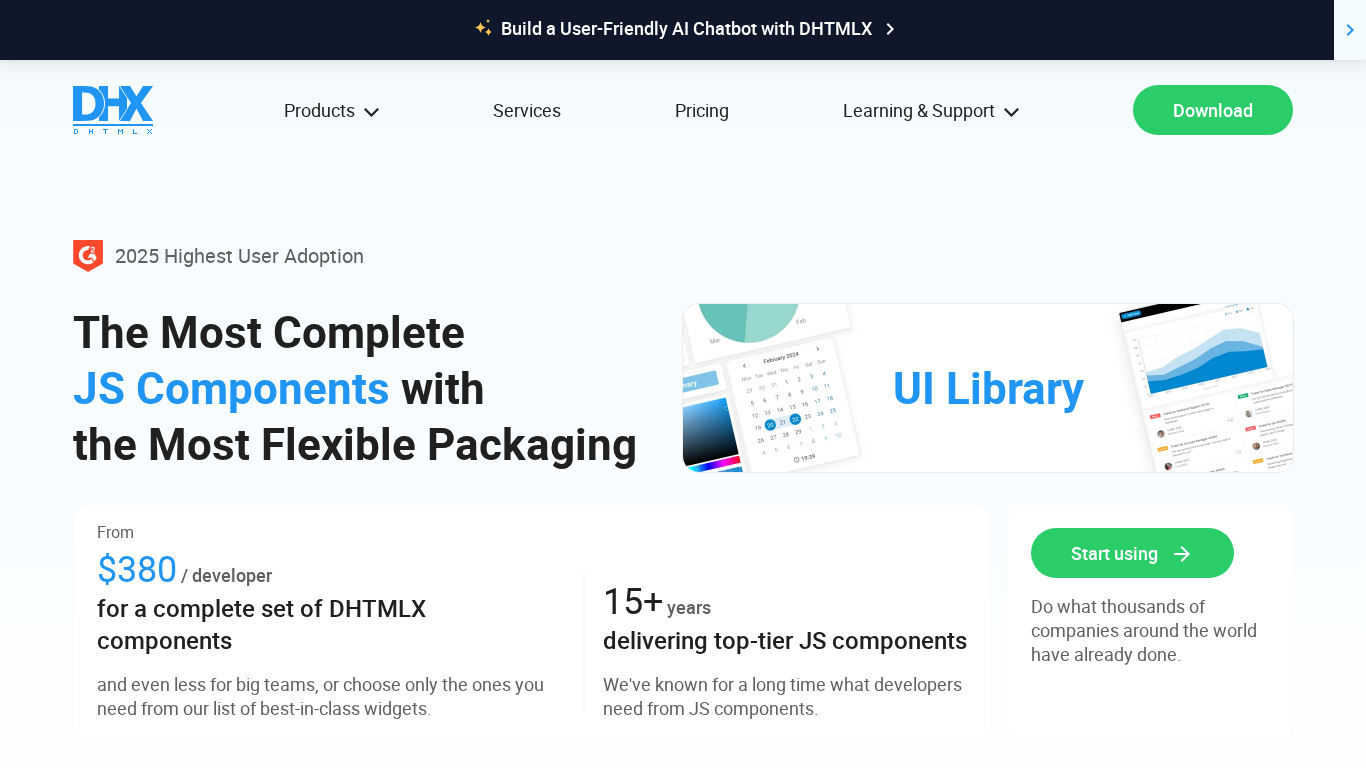Open the banner's right chevron arrow
Image resolution: width=1366 pixels, height=768 pixels.
(890, 29)
